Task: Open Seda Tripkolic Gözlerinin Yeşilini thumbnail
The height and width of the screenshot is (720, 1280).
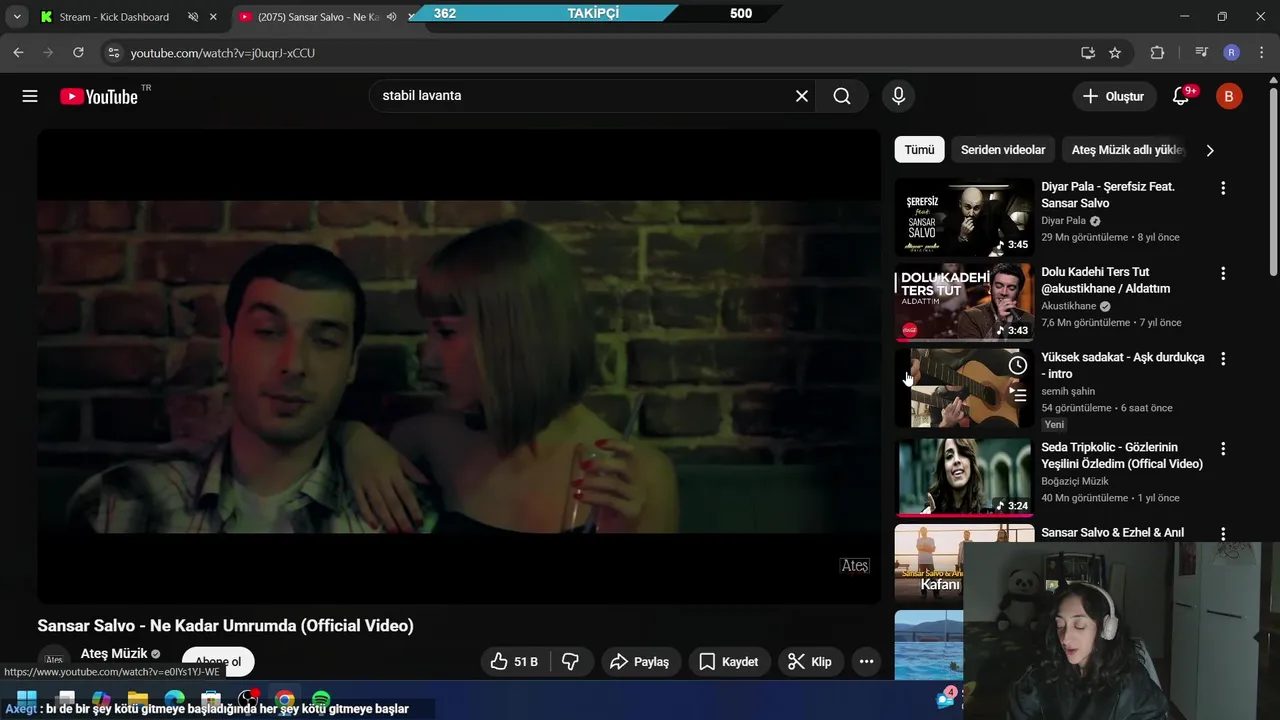Action: point(964,477)
